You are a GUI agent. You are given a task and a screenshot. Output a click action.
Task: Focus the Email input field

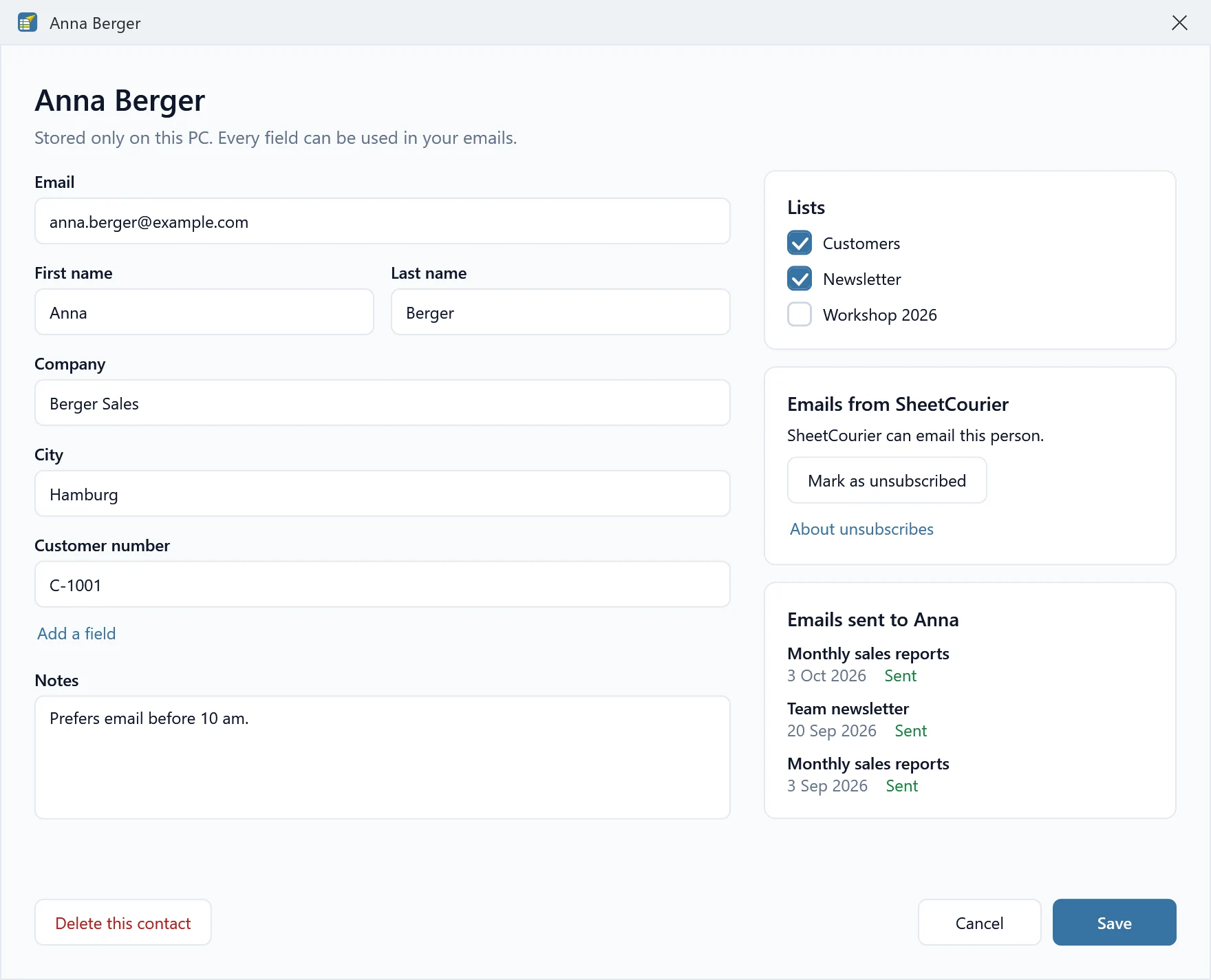[x=383, y=221]
